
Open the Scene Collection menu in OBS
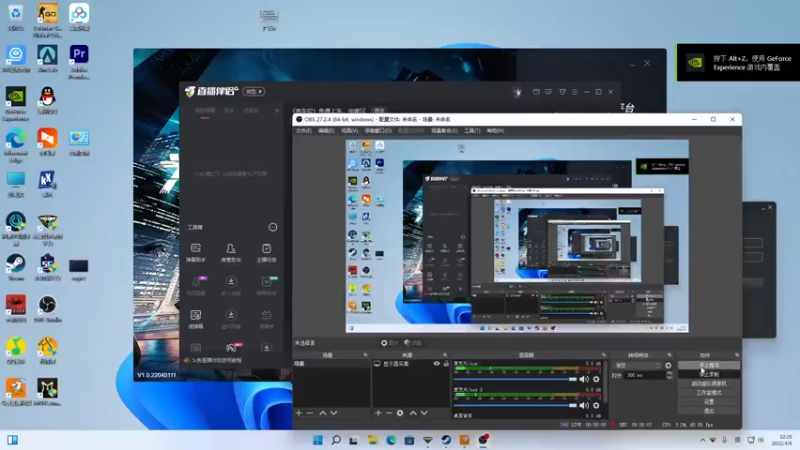tap(444, 131)
